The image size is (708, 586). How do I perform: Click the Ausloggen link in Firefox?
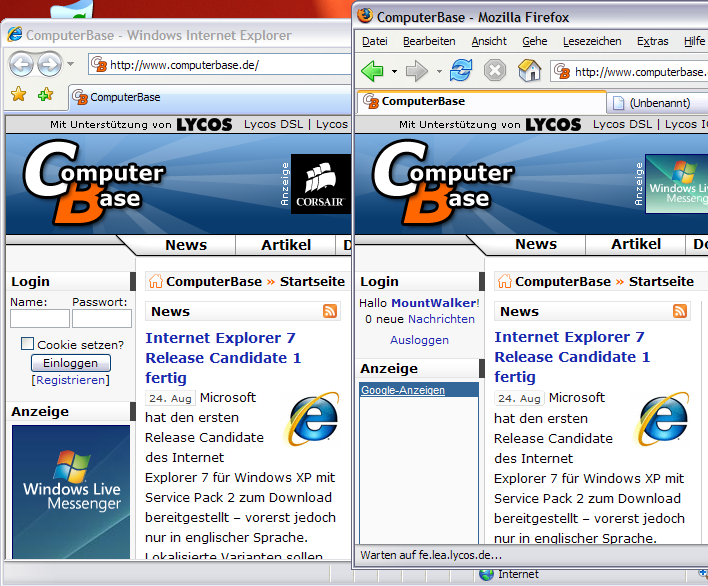pyautogui.click(x=419, y=340)
